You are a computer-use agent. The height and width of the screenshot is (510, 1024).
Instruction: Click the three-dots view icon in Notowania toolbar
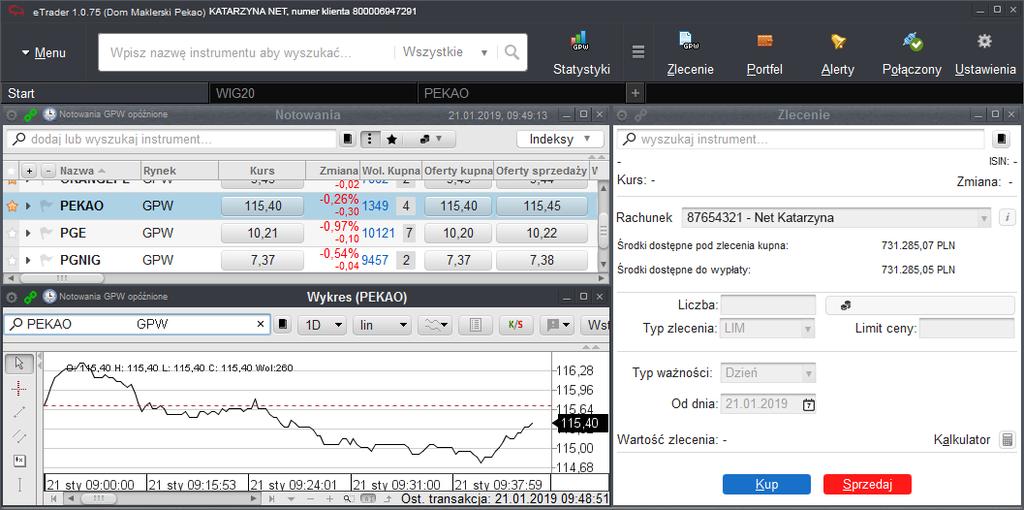371,139
